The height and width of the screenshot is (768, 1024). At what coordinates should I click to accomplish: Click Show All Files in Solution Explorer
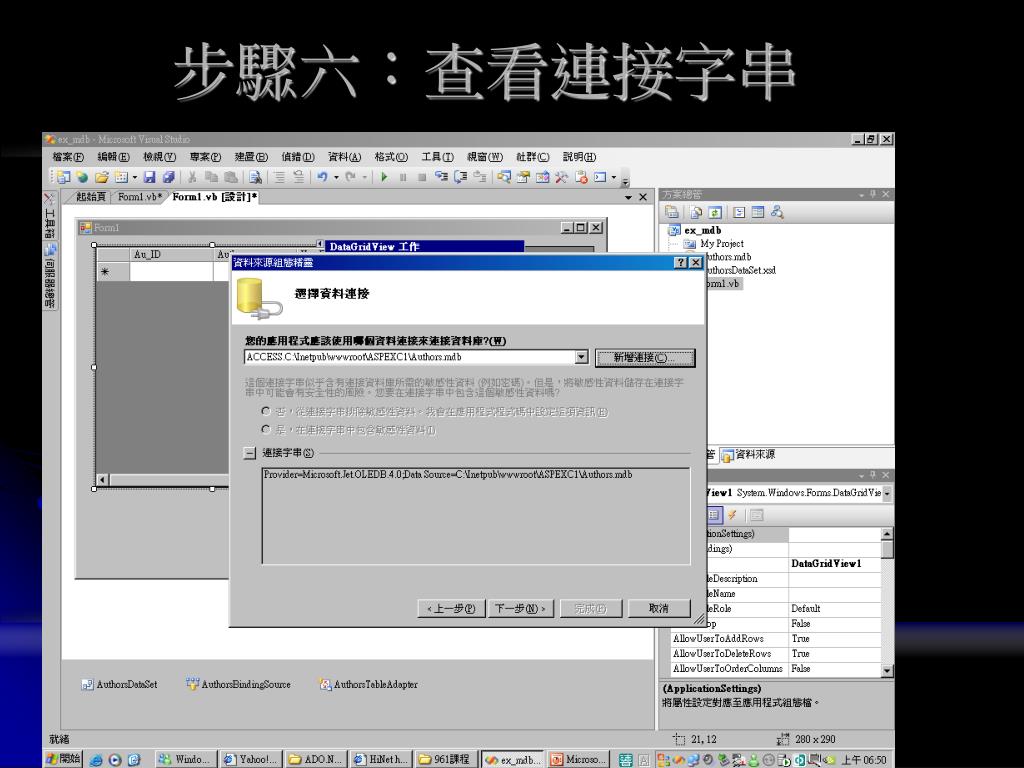[x=696, y=212]
